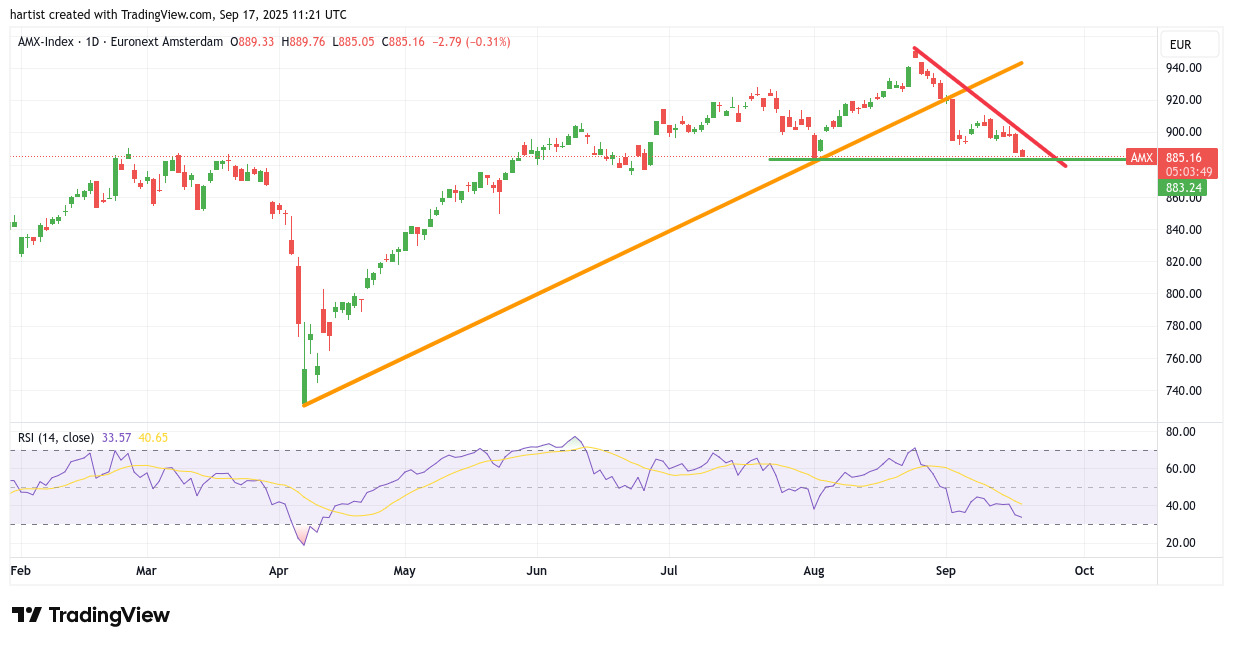Viewport: 1233px width, 645px height.
Task: Click the 840.00 price axis label
Action: pyautogui.click(x=1183, y=229)
